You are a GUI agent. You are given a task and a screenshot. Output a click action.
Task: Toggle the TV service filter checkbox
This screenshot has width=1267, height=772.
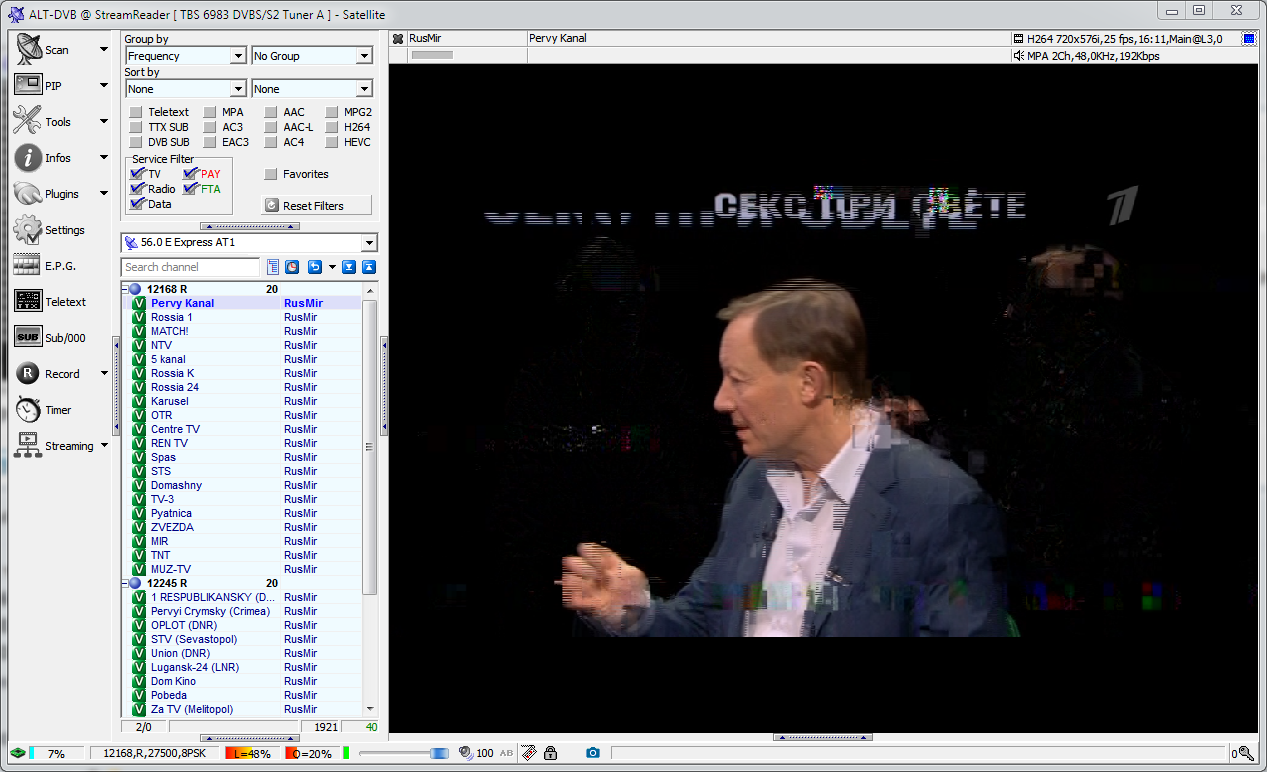pyautogui.click(x=137, y=174)
